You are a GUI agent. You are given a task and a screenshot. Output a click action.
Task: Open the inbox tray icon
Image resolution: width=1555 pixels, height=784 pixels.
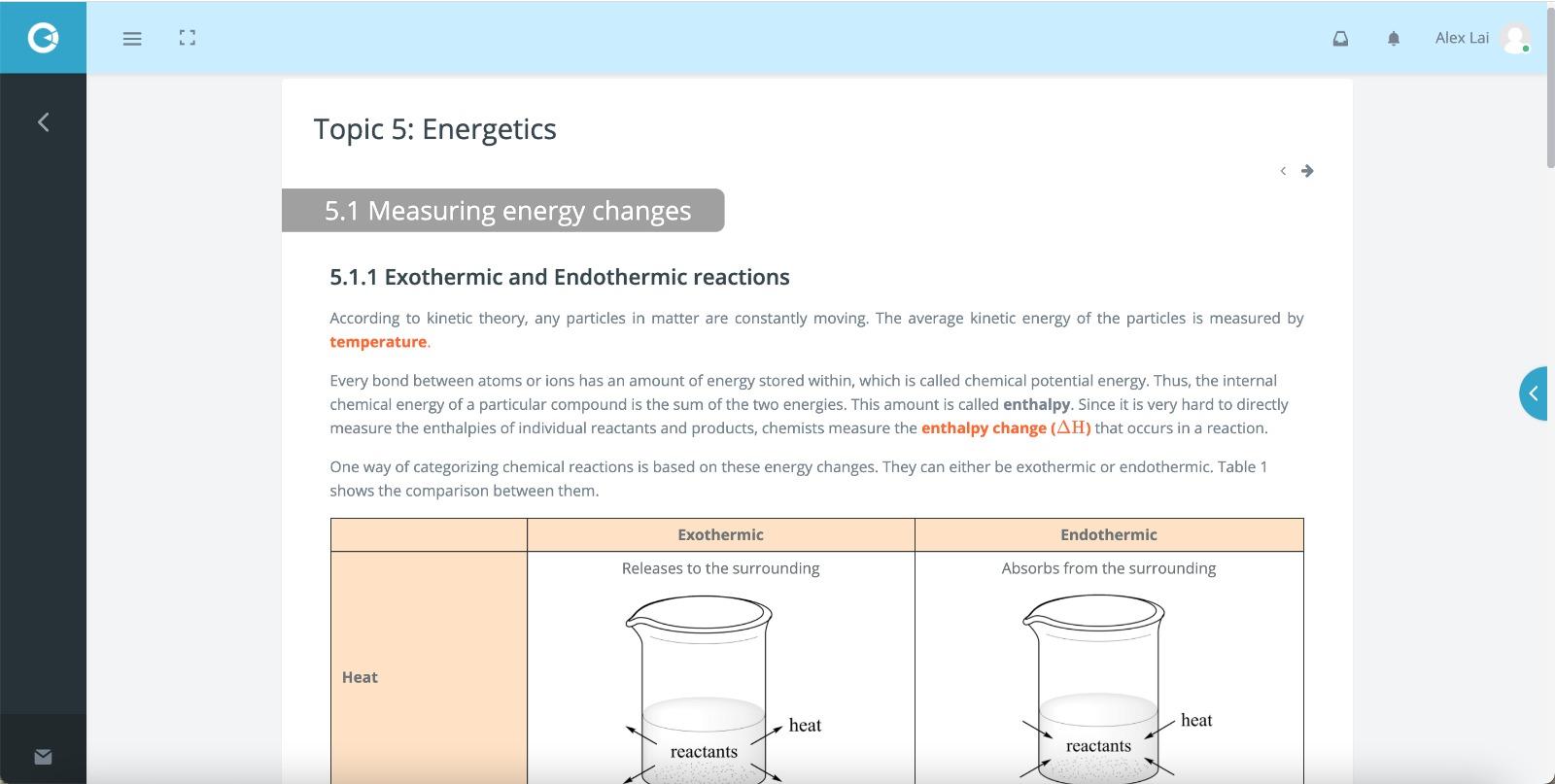pyautogui.click(x=1340, y=39)
